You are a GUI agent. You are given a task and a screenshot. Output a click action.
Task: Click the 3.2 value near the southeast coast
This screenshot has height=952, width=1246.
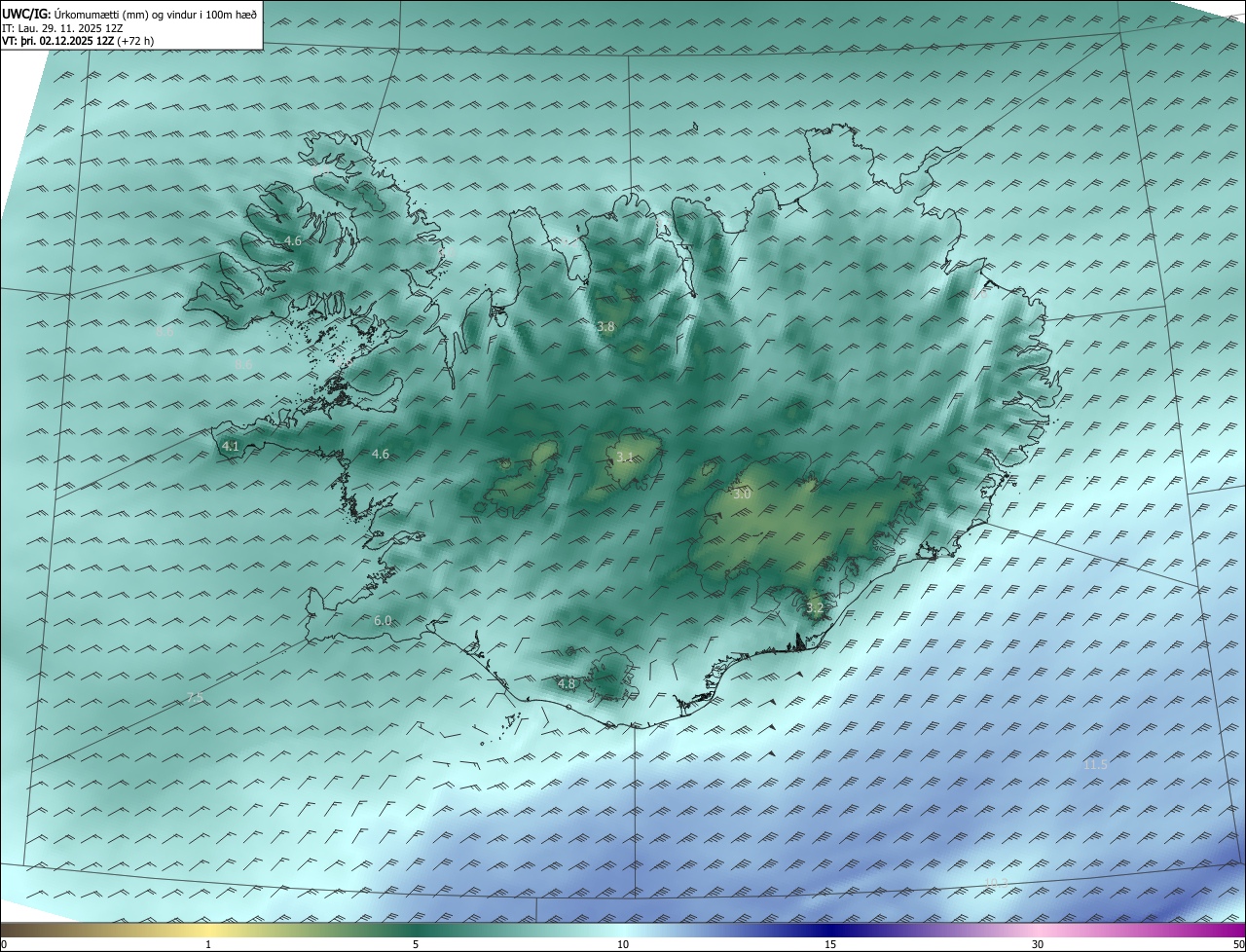815,608
